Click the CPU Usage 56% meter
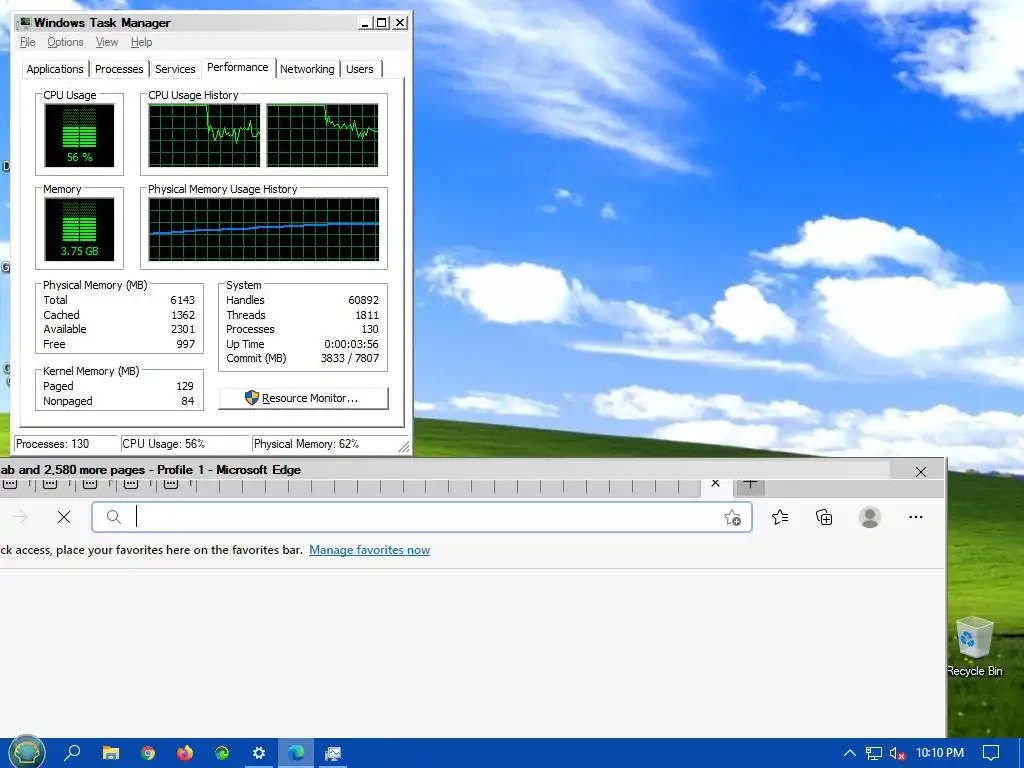Image resolution: width=1024 pixels, height=768 pixels. pyautogui.click(x=79, y=136)
